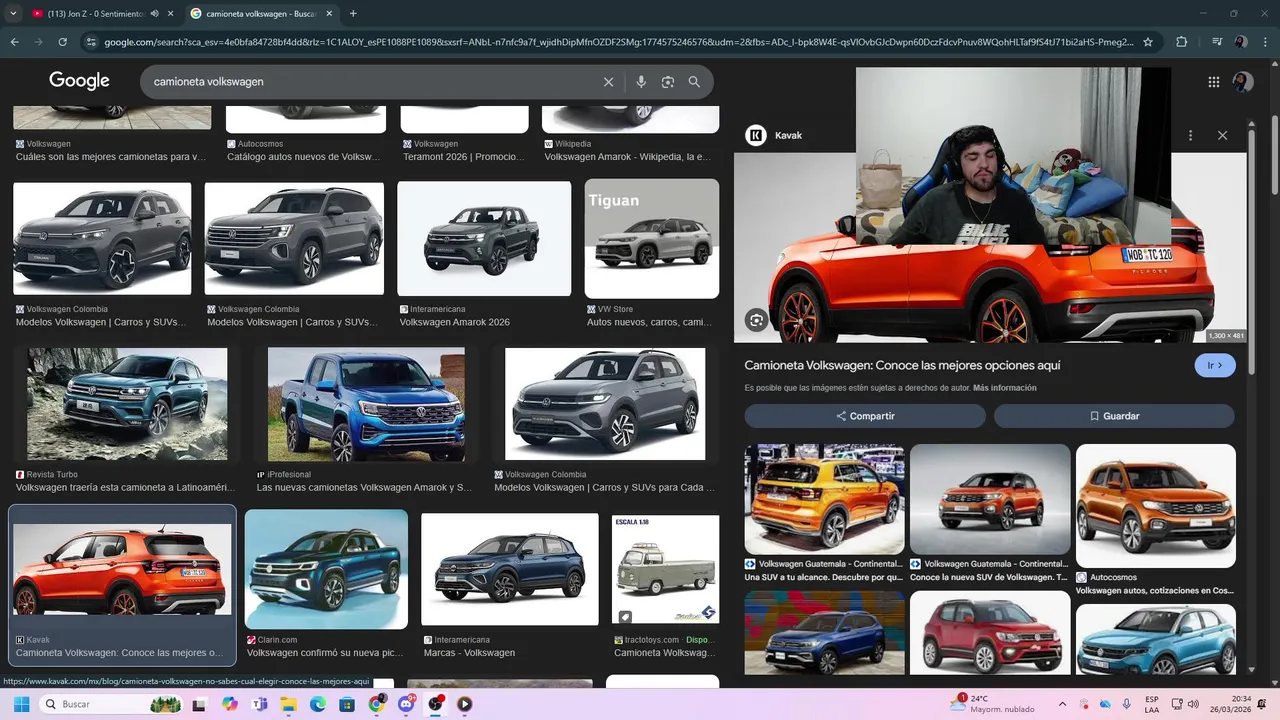This screenshot has width=1280, height=720.
Task: Open the clock showing 20:34
Action: pyautogui.click(x=1232, y=704)
